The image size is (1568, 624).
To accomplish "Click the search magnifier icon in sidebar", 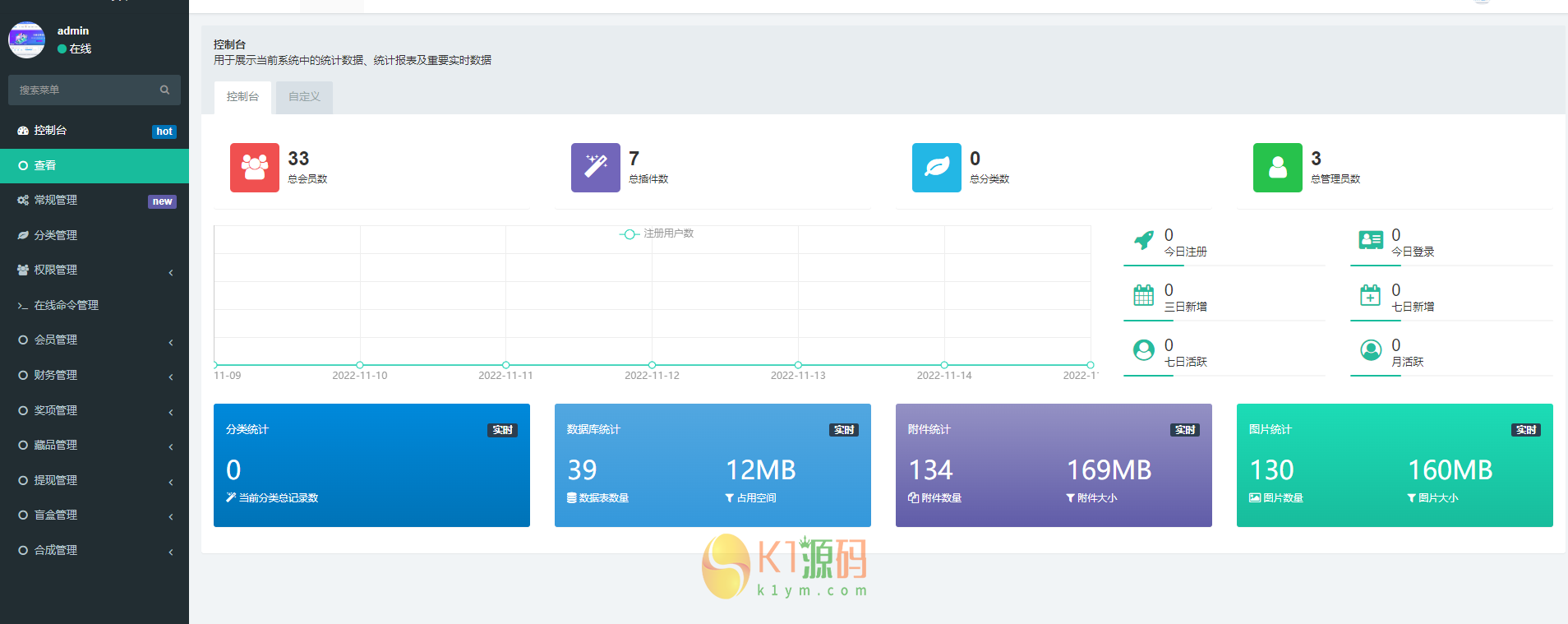I will (164, 90).
